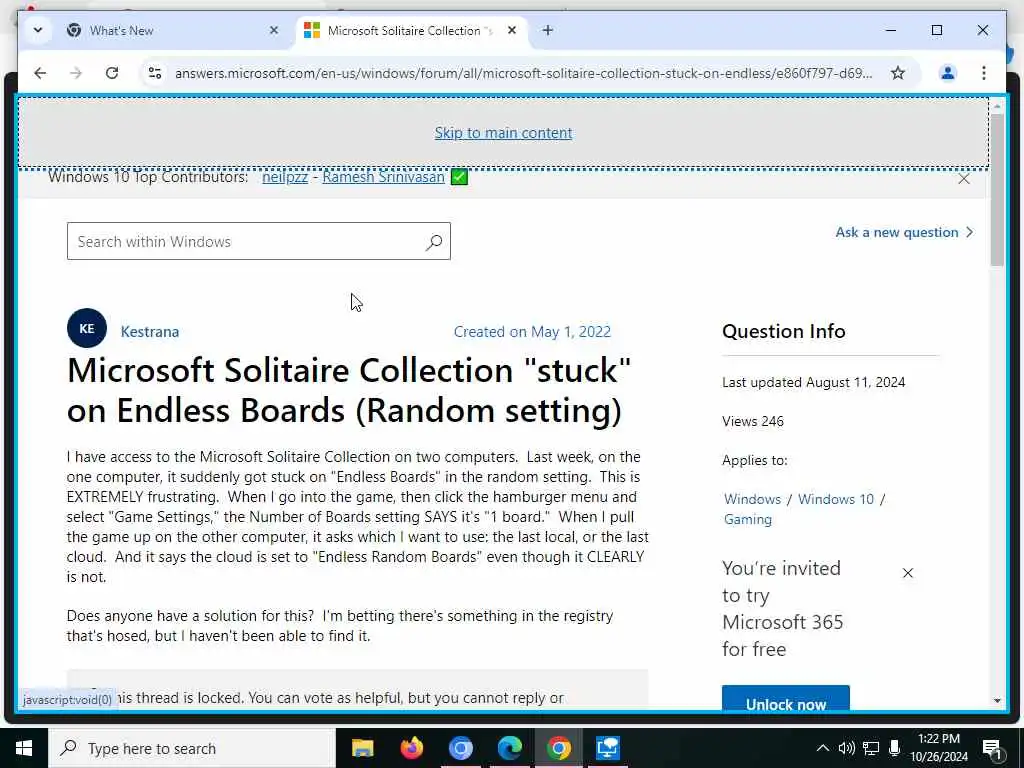This screenshot has height=768, width=1024.
Task: Click the Unlock now button
Action: pyautogui.click(x=786, y=700)
